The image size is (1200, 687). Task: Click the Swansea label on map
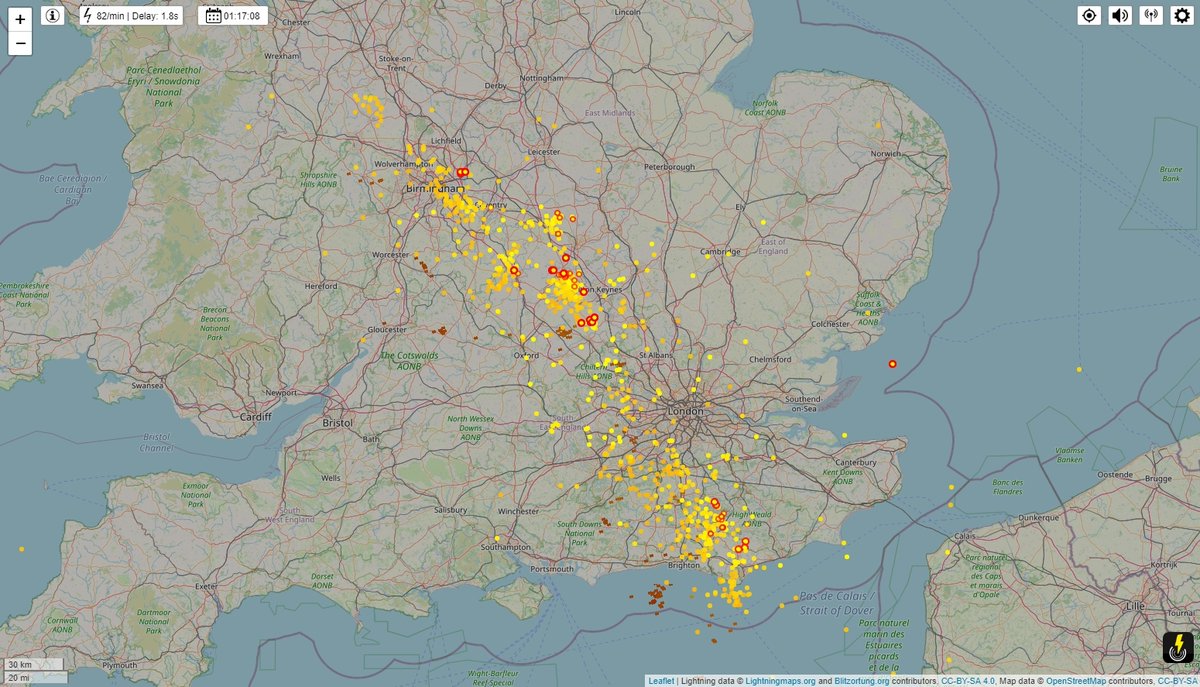pyautogui.click(x=147, y=384)
